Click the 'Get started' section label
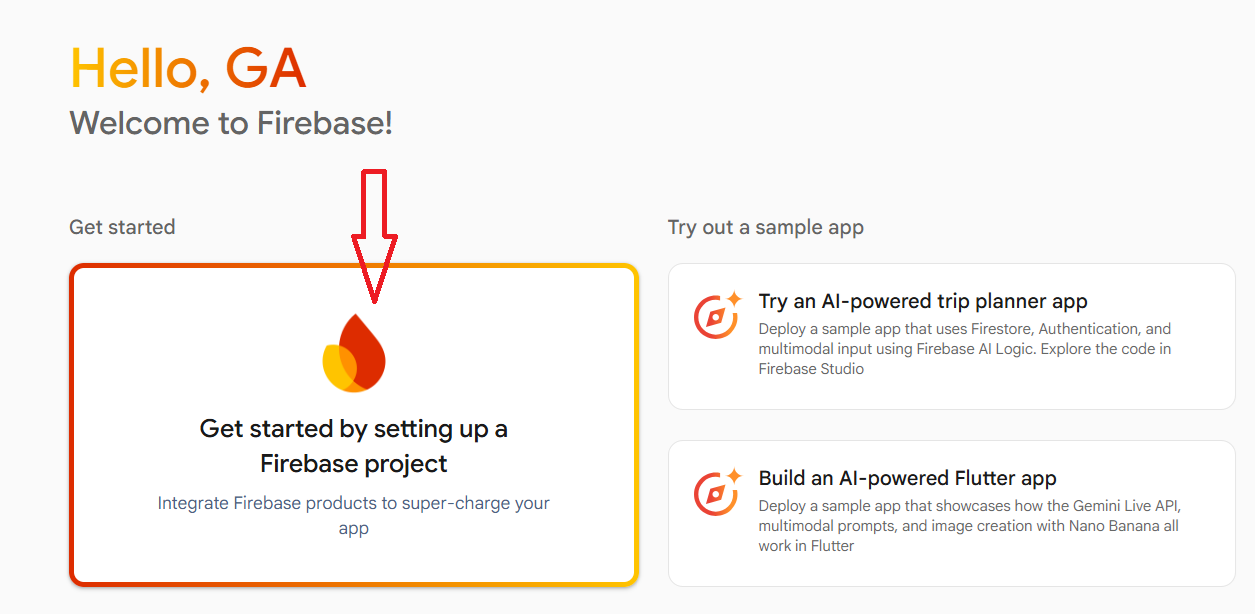Image resolution: width=1255 pixels, height=614 pixels. pos(122,227)
